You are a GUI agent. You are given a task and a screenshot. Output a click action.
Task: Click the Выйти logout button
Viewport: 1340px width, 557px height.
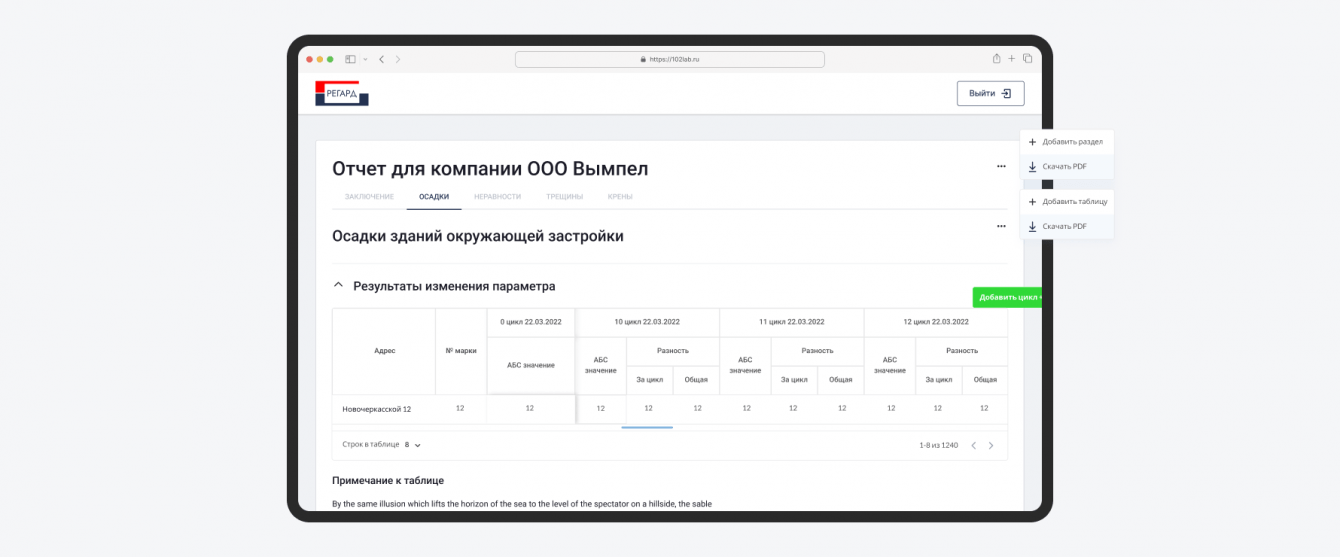tap(990, 93)
